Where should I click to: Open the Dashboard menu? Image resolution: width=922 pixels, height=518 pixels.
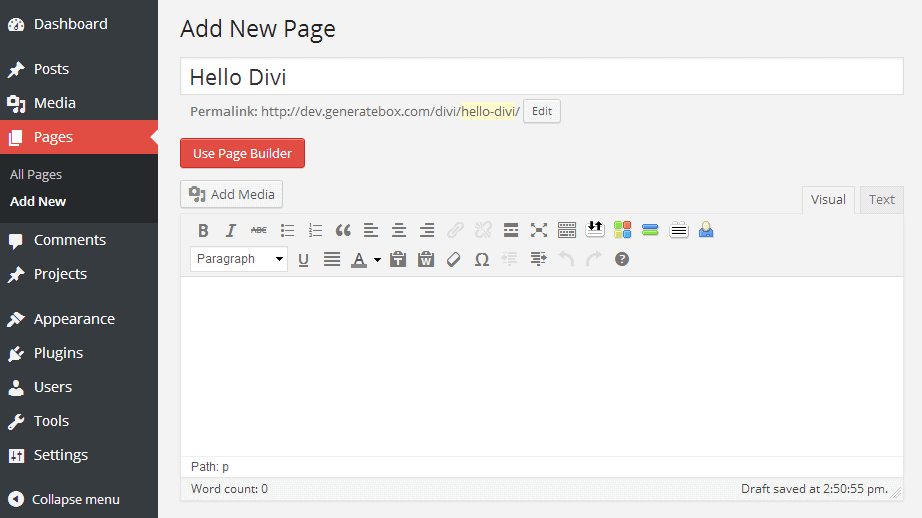tap(79, 24)
